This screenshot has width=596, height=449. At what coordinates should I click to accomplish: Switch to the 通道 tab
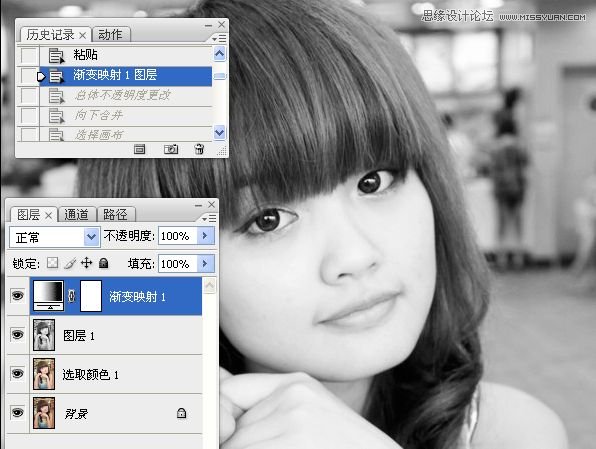(76, 215)
